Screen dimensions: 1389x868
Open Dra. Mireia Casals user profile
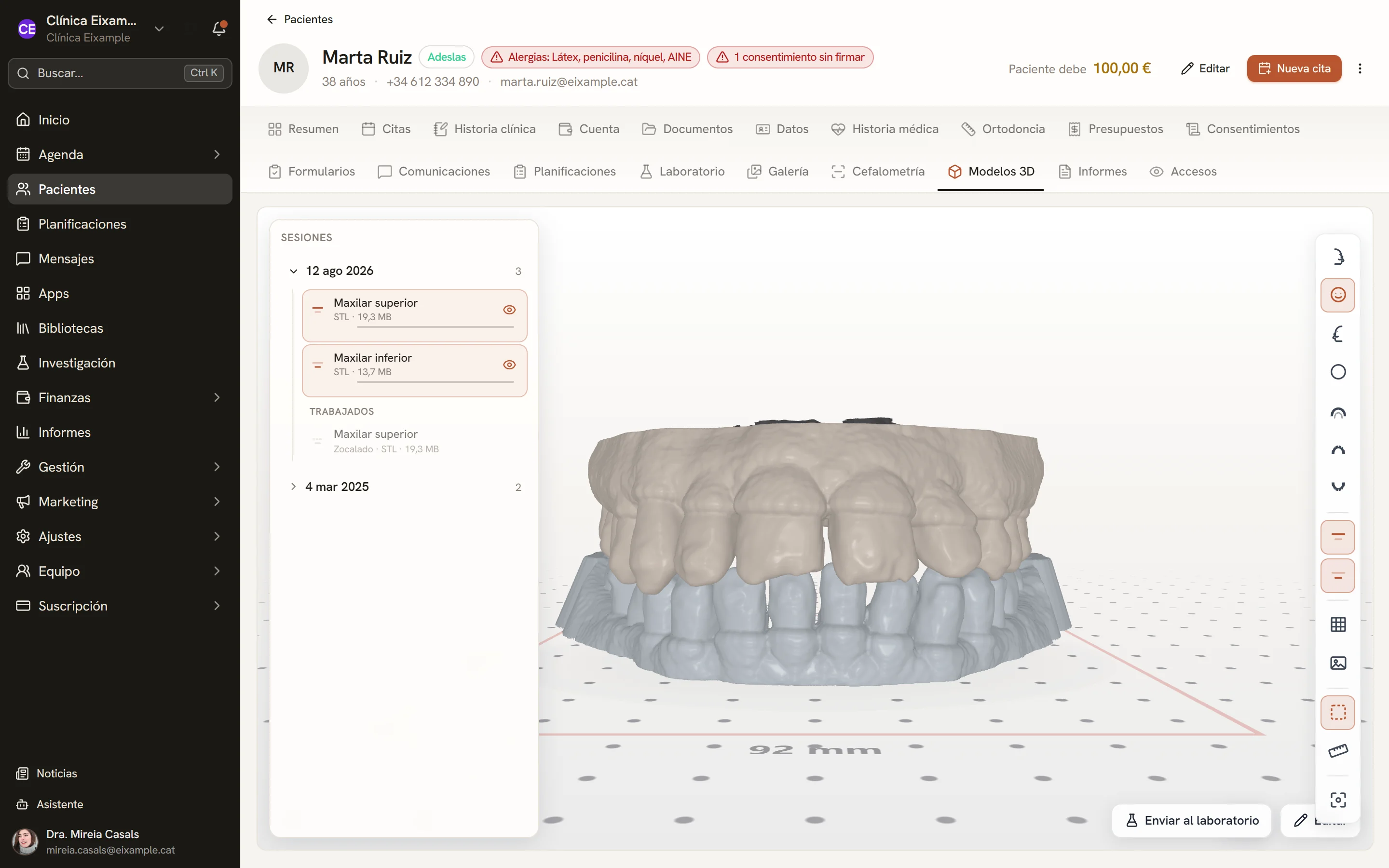[x=120, y=841]
